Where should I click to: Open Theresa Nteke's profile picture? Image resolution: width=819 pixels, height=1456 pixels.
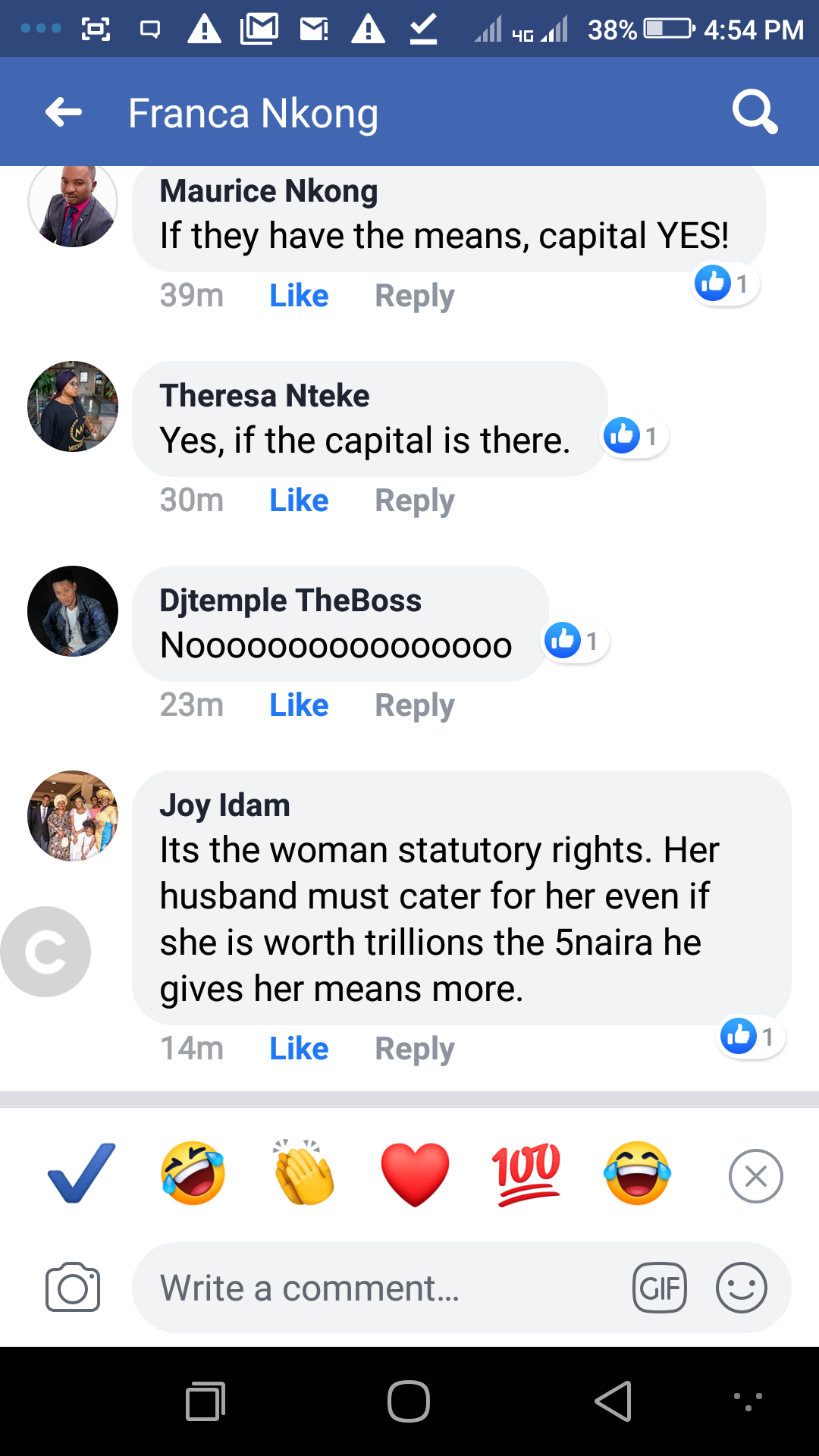(73, 406)
